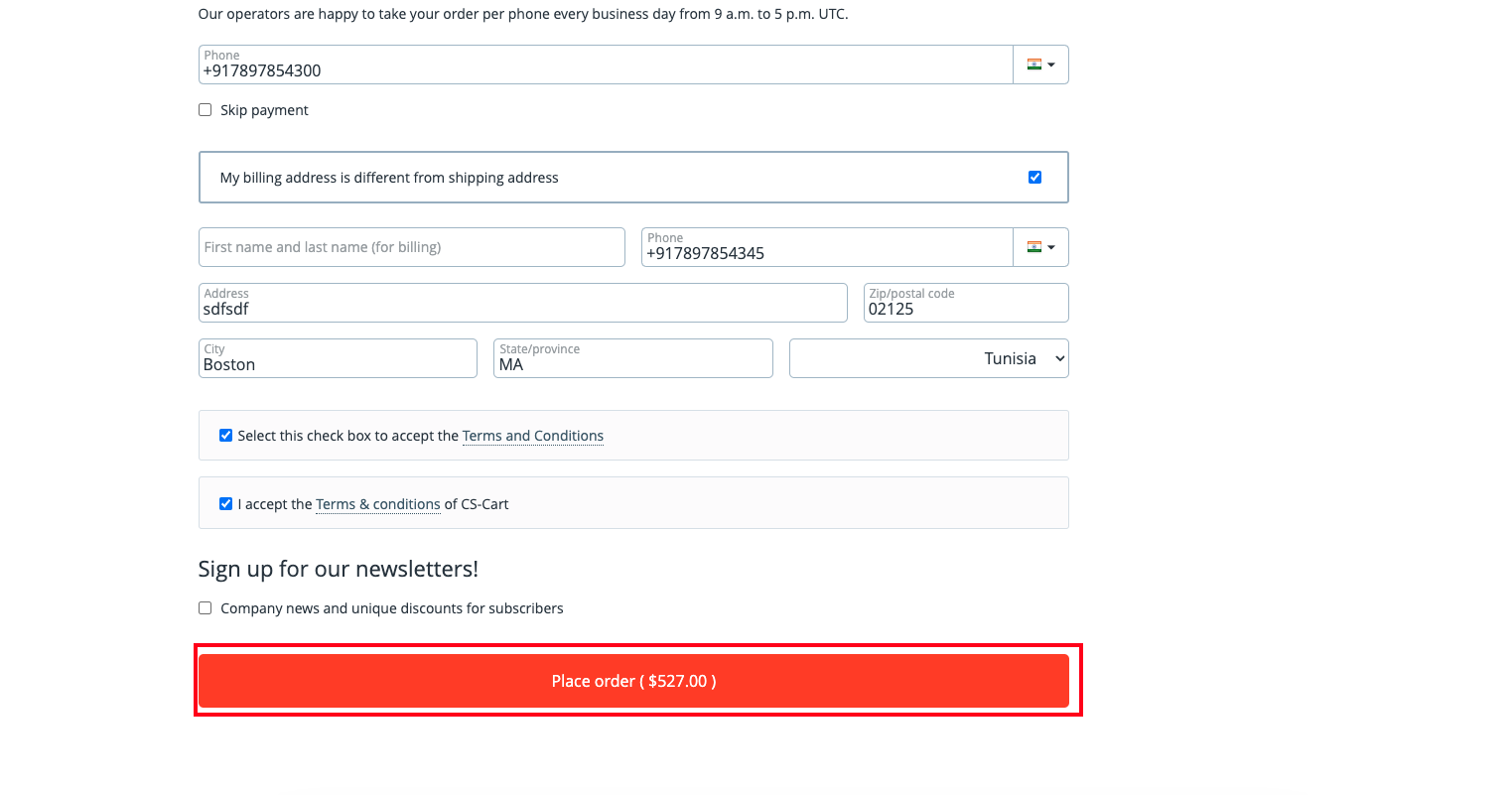Screen dimensions: 1512x795
Task: Click the Place order ($527.00) button
Action: 633,681
